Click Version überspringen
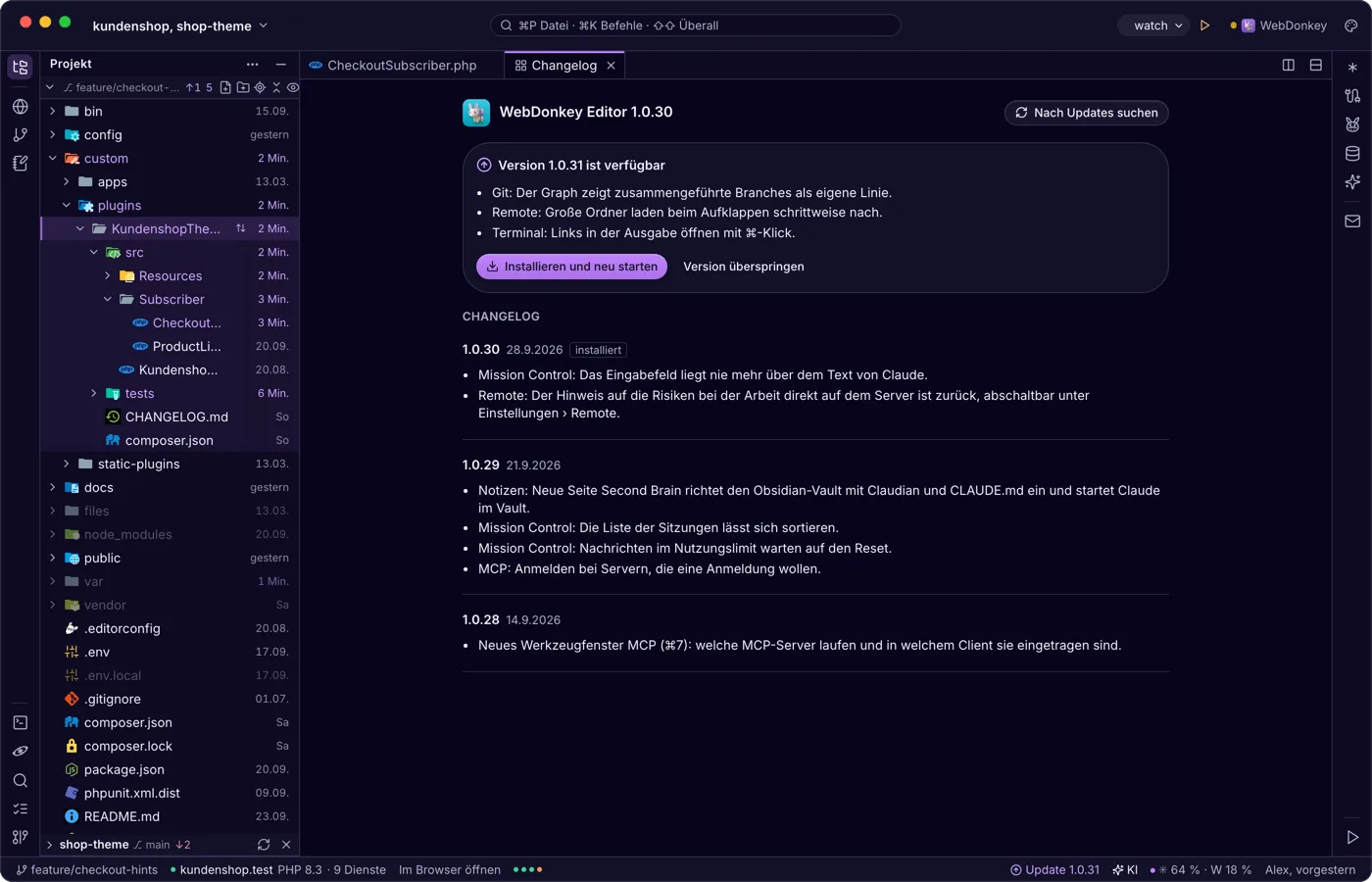Viewport: 1372px width, 882px height. (x=744, y=267)
